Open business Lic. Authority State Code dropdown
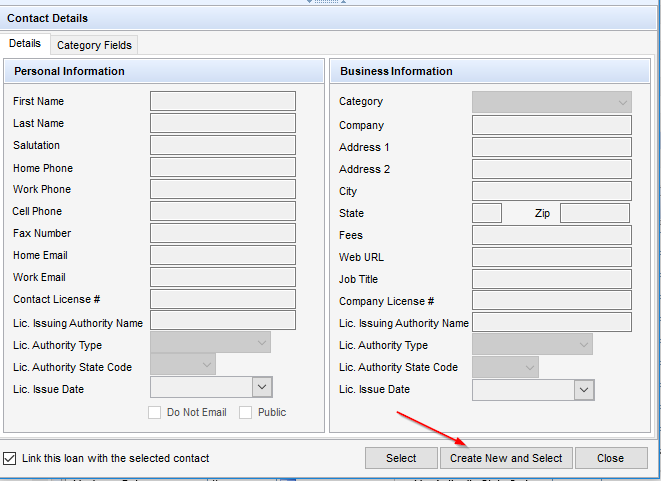This screenshot has height=481, width=661. (505, 367)
